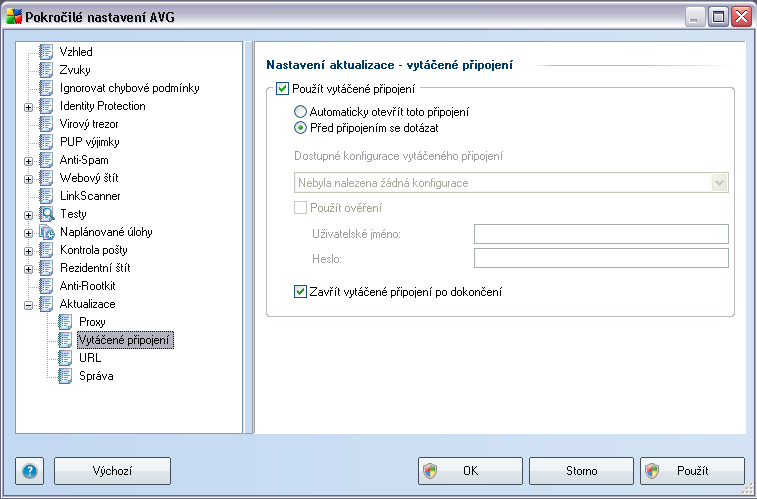Click the Testy magnifier icon

pyautogui.click(x=47, y=214)
